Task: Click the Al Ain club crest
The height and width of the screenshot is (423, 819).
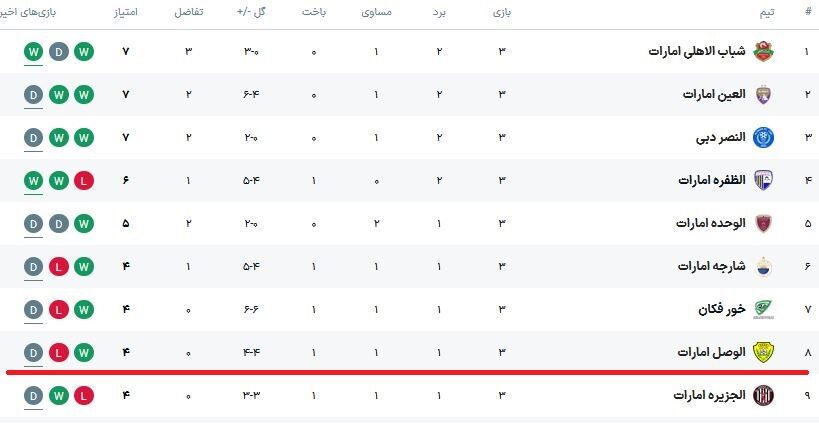Action: (x=763, y=94)
